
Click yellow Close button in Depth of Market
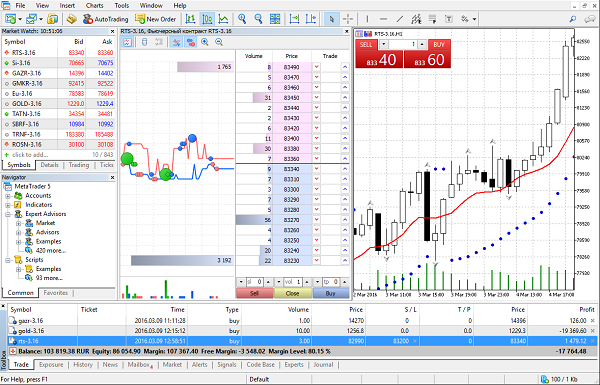[292, 293]
